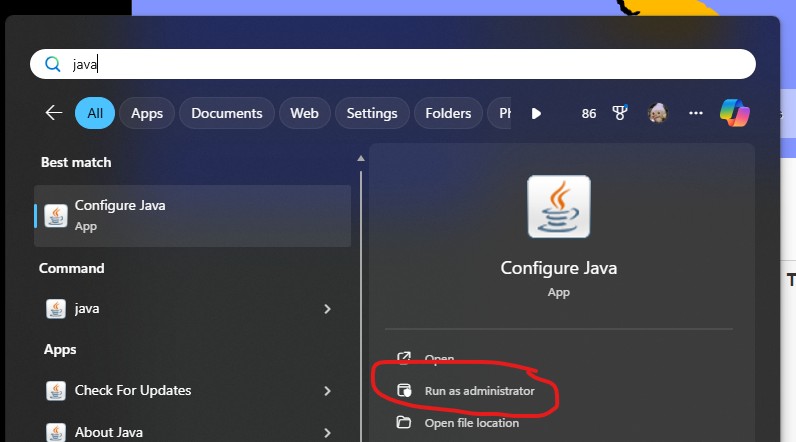Click the Java icon beside java command

tap(56, 309)
